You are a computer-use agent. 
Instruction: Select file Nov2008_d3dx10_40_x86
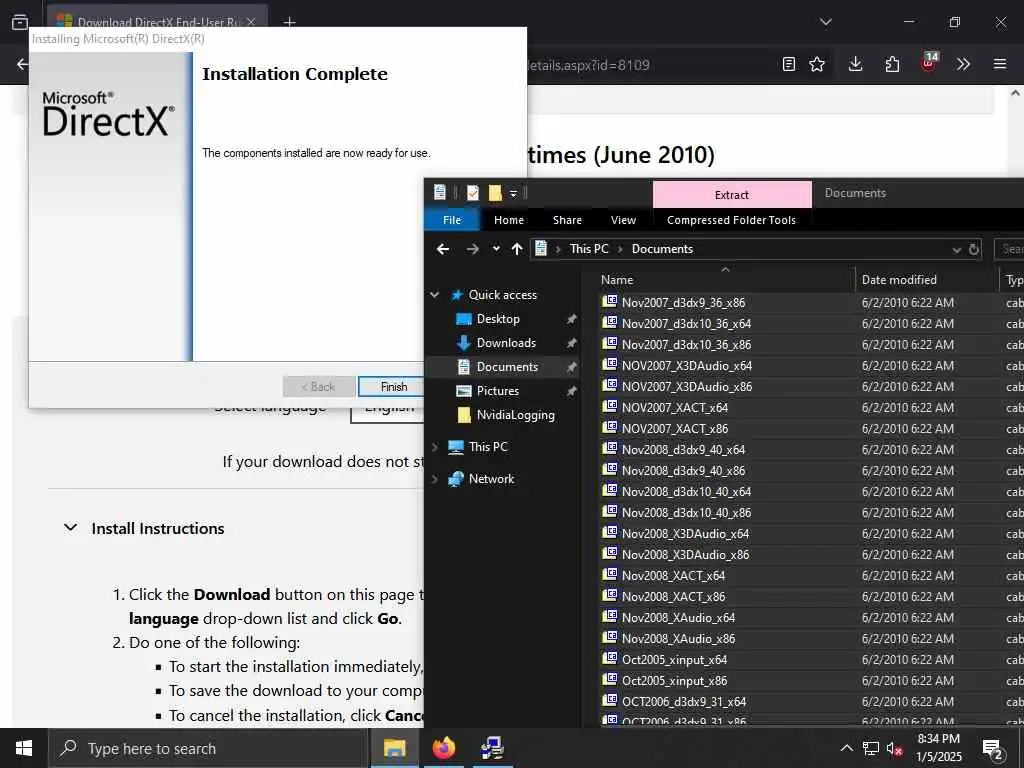coord(686,513)
